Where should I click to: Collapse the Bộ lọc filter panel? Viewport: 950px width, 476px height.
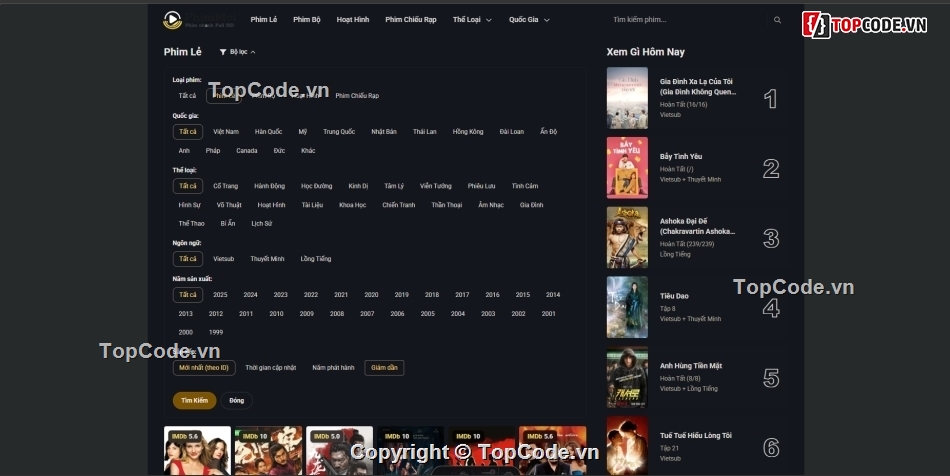point(238,52)
